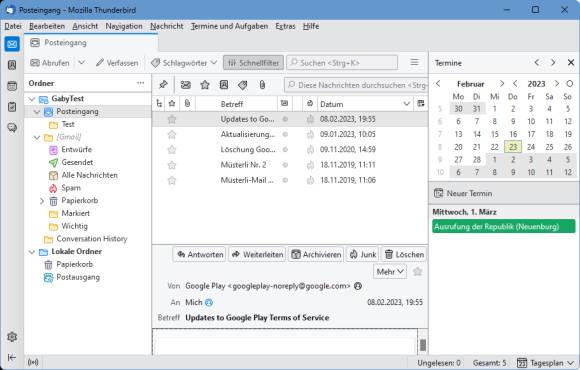The height and width of the screenshot is (370, 580).
Task: Open the Chat sidebar icon
Action: coord(12,128)
